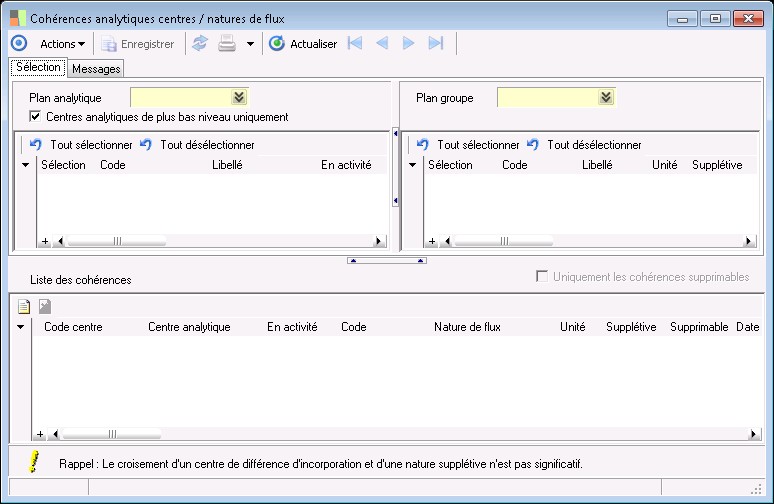Minimize the Cohérences analytiques window
Screen dimensions: 774x504
[682, 19]
